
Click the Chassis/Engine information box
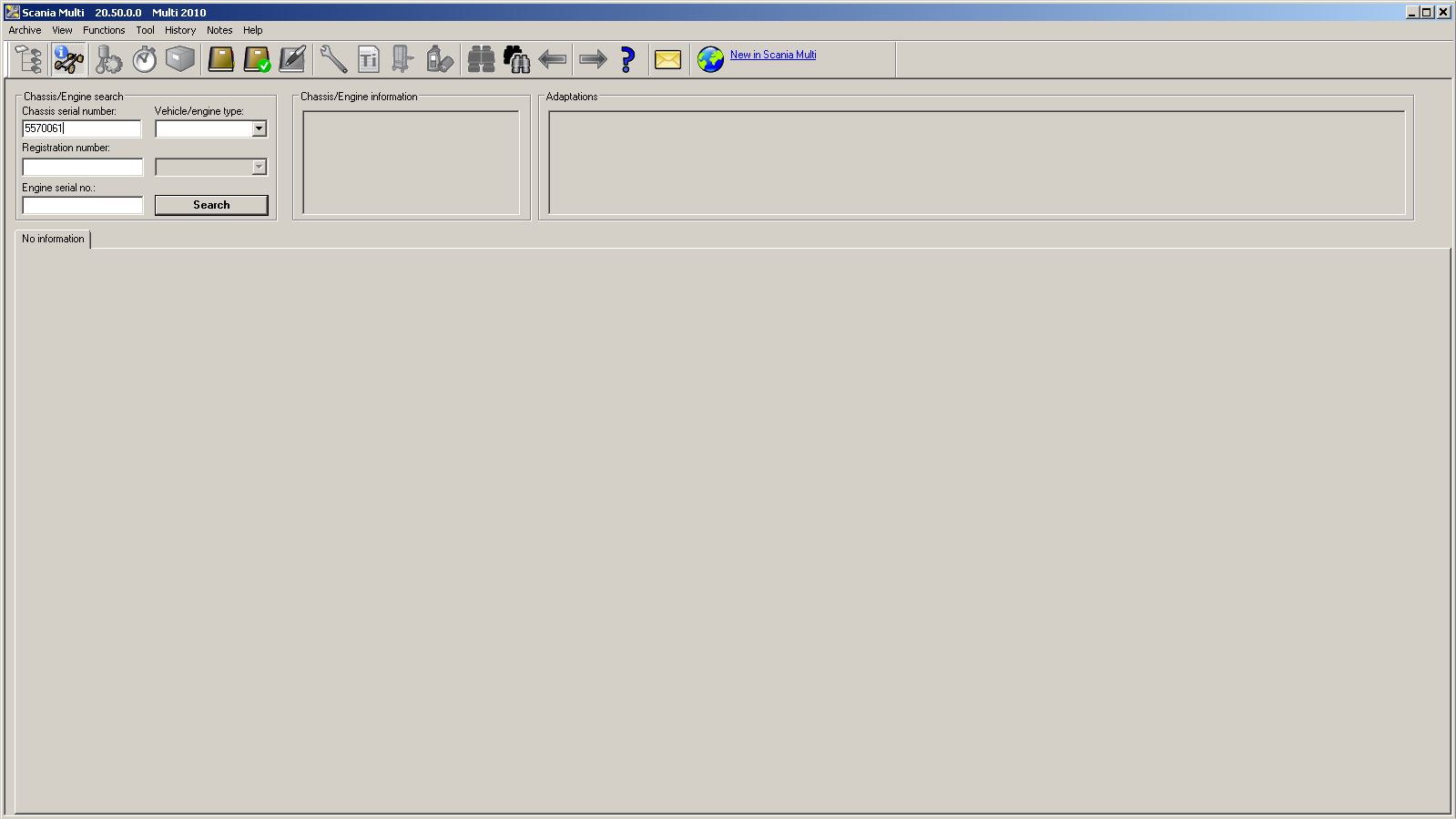click(411, 163)
